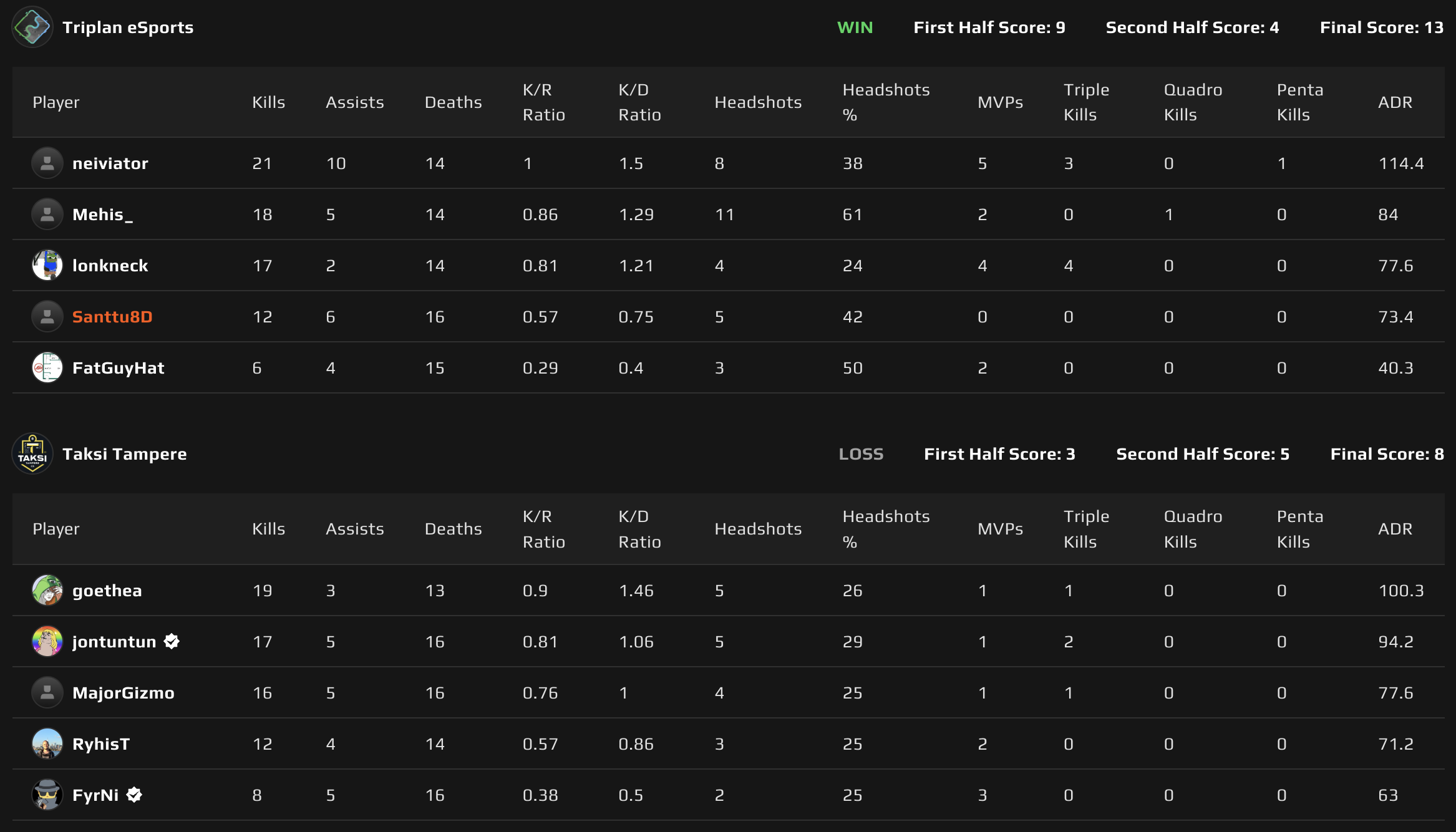Click RyhisT's avatar image
The width and height of the screenshot is (1456, 832).
point(47,743)
